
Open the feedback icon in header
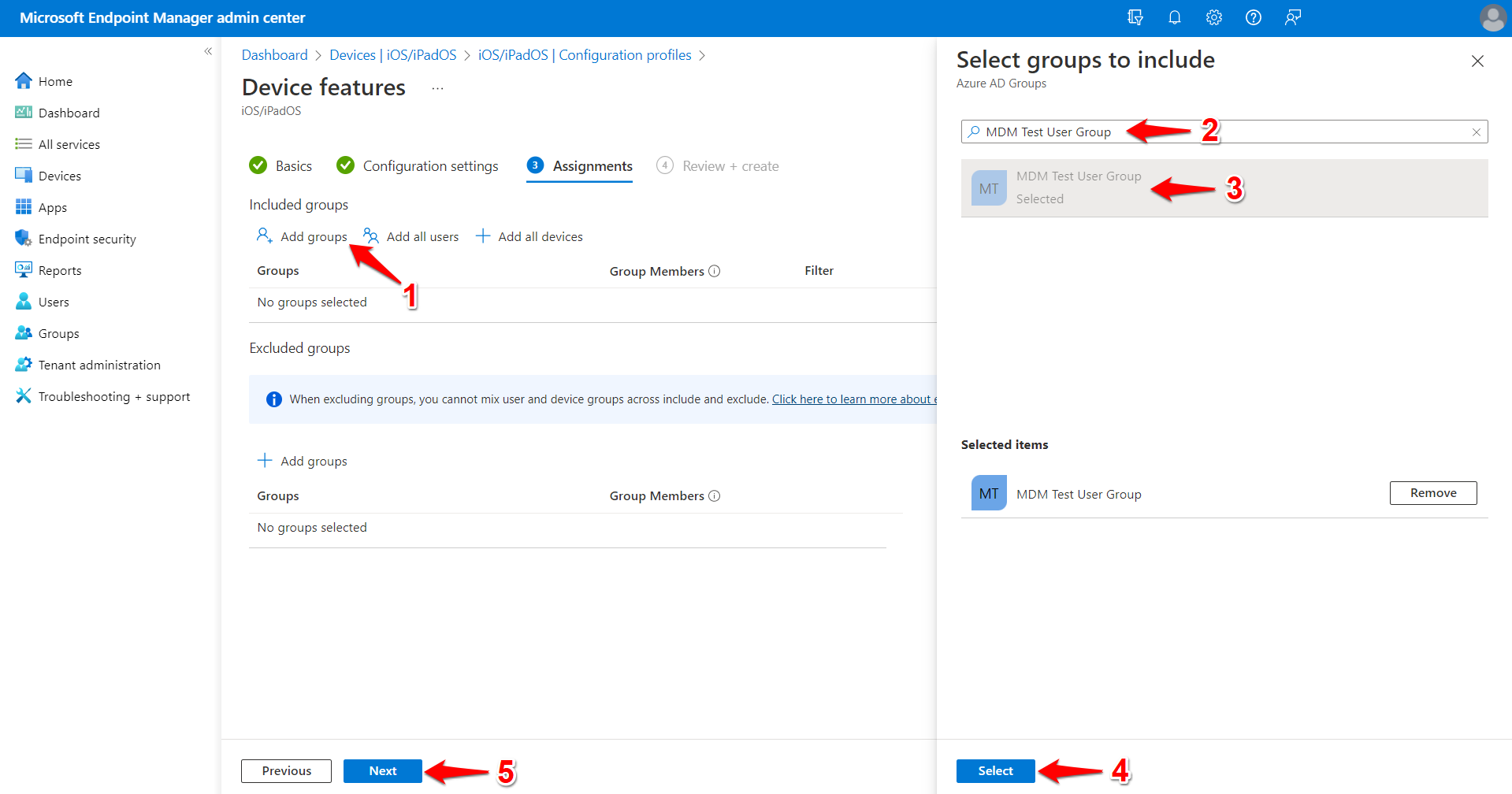tap(1292, 17)
